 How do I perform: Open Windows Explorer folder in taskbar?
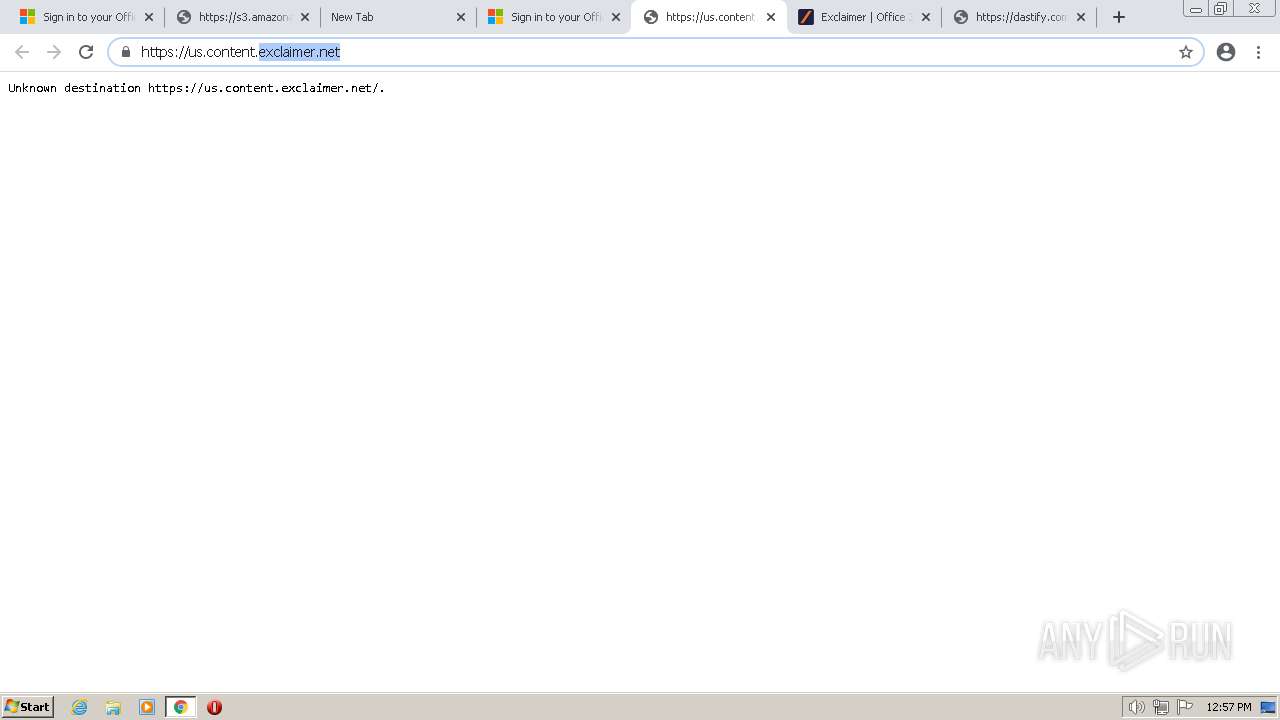click(x=113, y=707)
